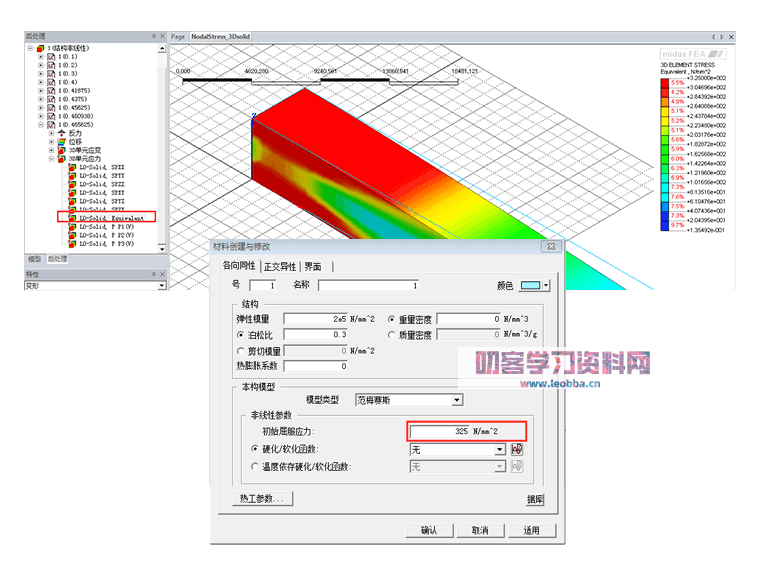Click the LO-Solid, SYZ result icon
The height and width of the screenshot is (577, 760).
coord(72,201)
